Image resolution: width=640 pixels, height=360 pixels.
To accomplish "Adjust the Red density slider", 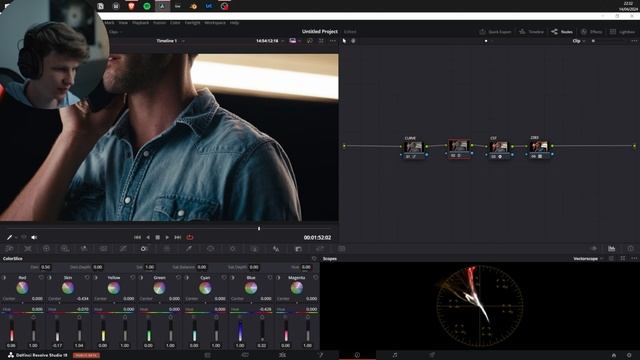I will click(x=11, y=330).
